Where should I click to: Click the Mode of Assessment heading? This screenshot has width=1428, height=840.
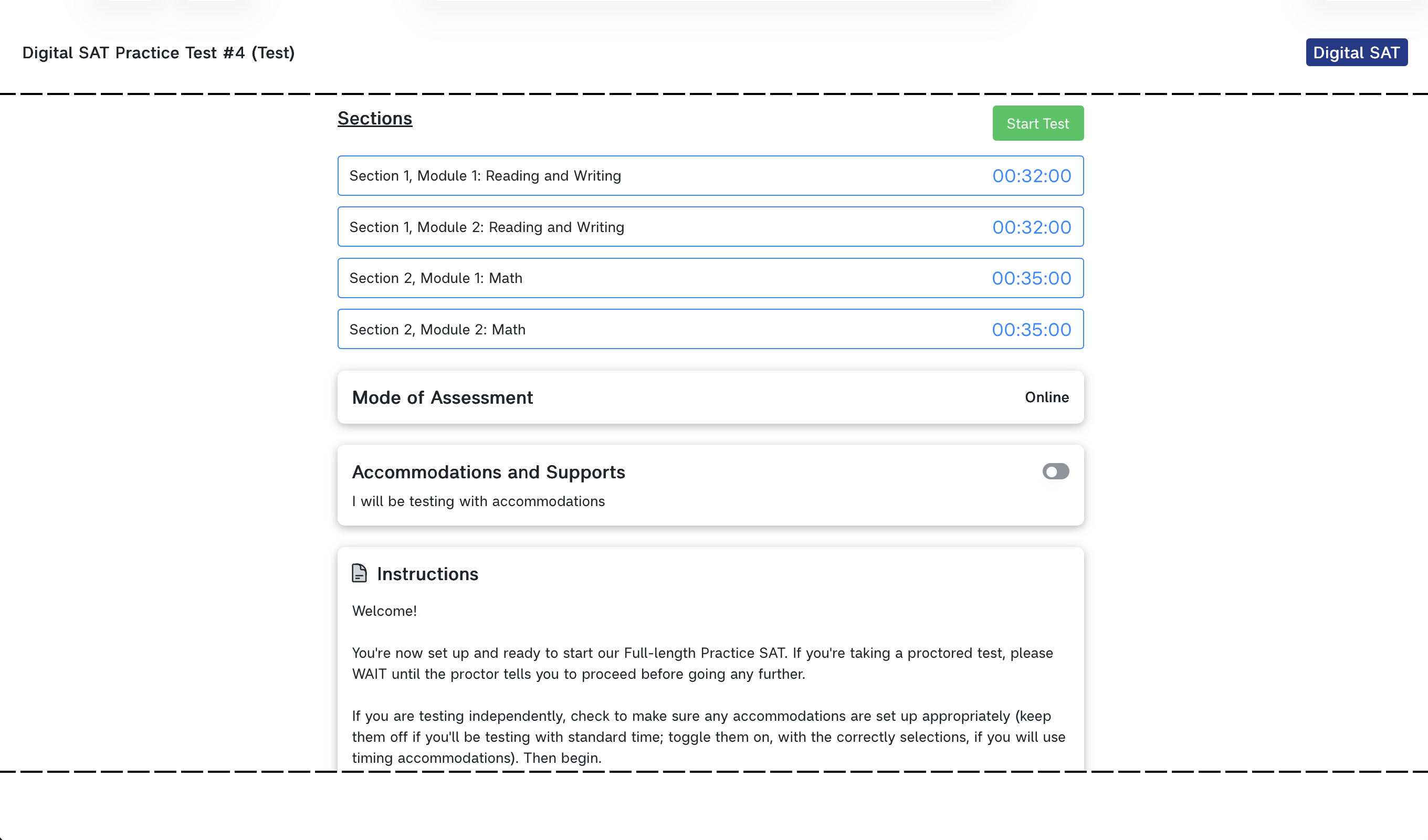click(x=442, y=397)
